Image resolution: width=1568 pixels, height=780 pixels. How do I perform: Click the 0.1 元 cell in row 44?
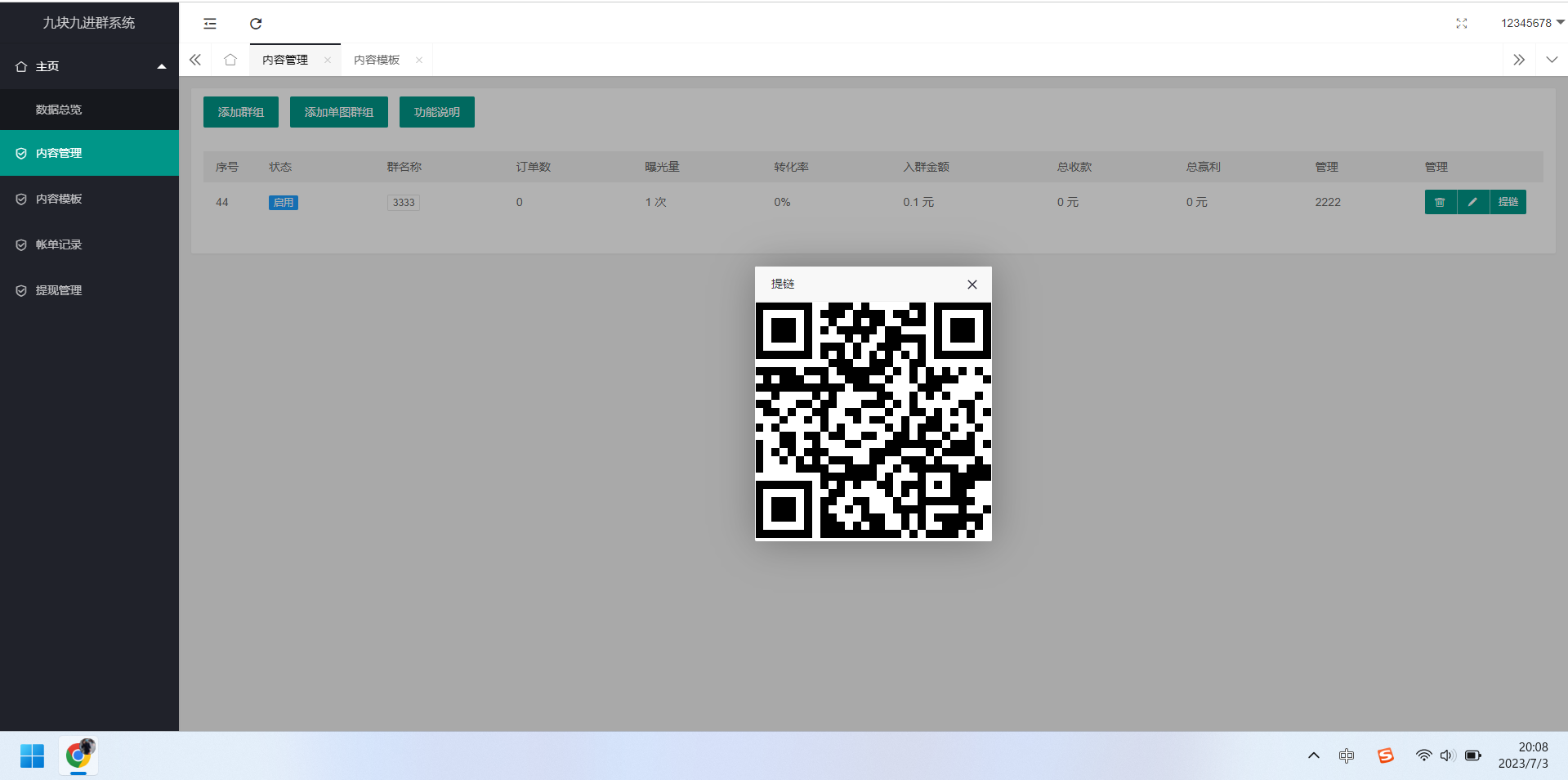918,202
